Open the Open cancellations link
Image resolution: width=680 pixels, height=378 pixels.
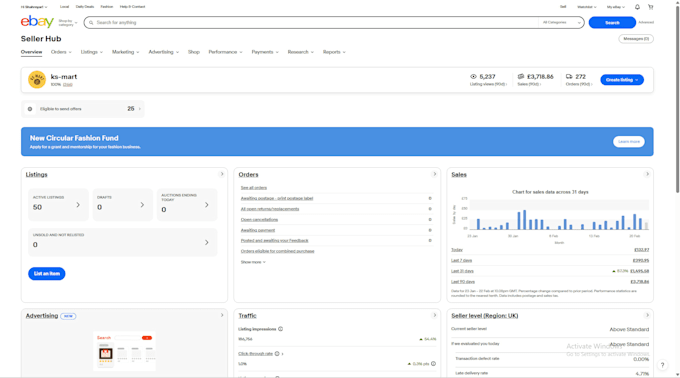(x=259, y=220)
